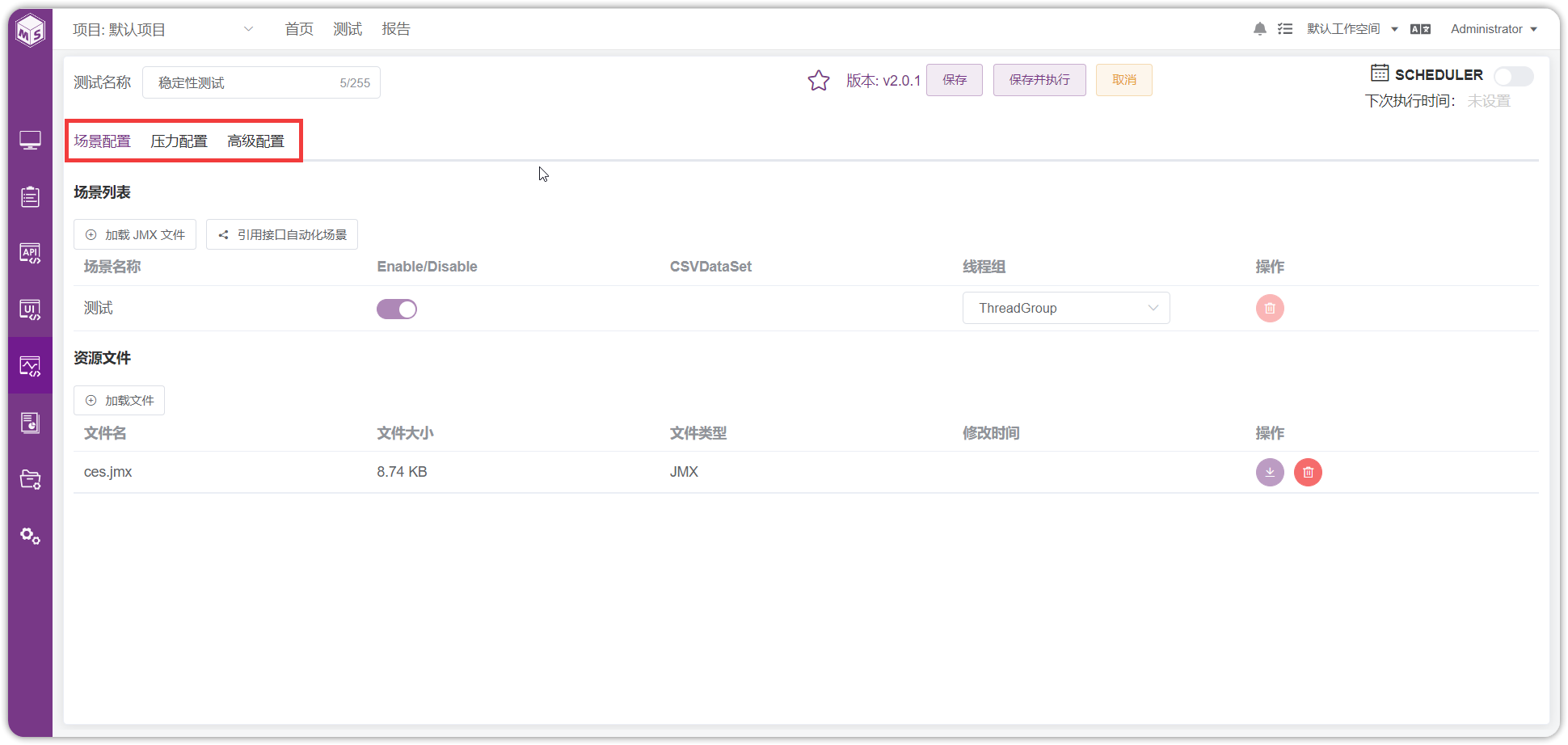The width and height of the screenshot is (1568, 745).
Task: Open the UI test sidebar icon
Action: pos(31,310)
